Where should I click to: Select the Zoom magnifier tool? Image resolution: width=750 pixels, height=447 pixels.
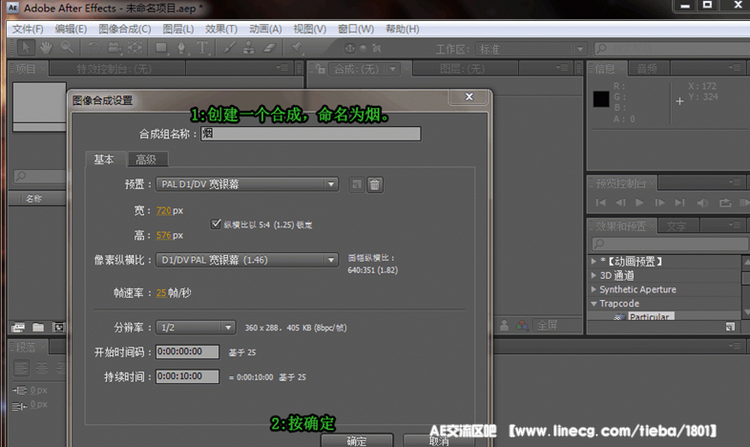(67, 47)
